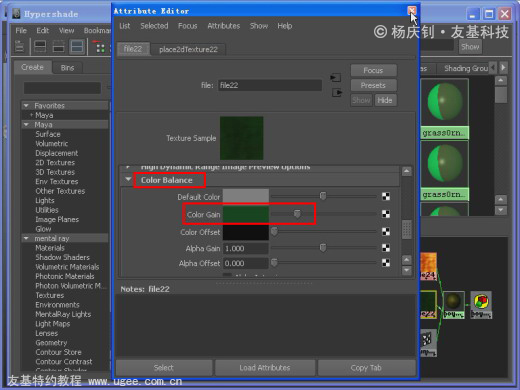Select the orange file24 texture node
520x390 pixels.
pos(428,266)
